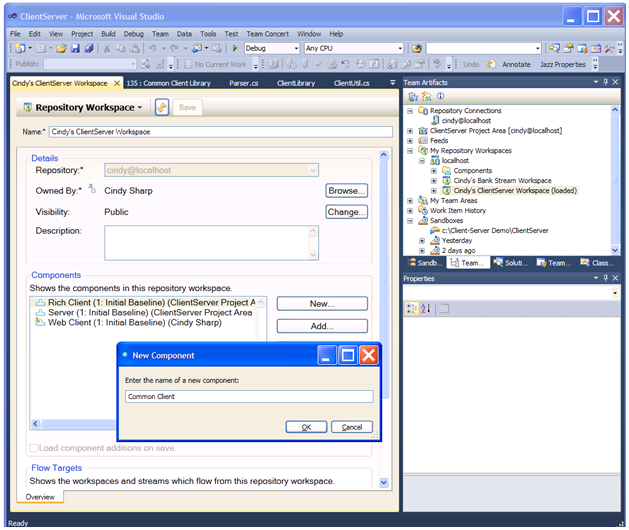The height and width of the screenshot is (530, 629).
Task: Click components list horizontal scroll left arrow
Action: pyautogui.click(x=36, y=424)
